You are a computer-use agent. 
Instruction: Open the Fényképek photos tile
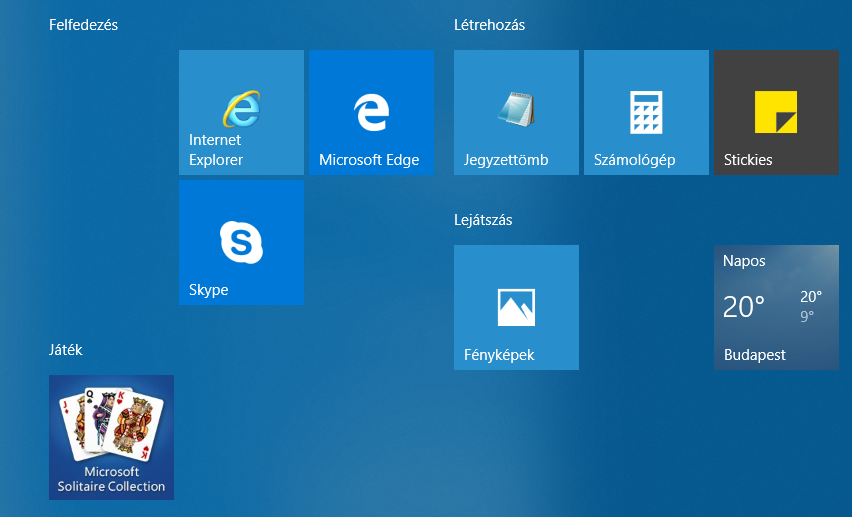[x=516, y=308]
